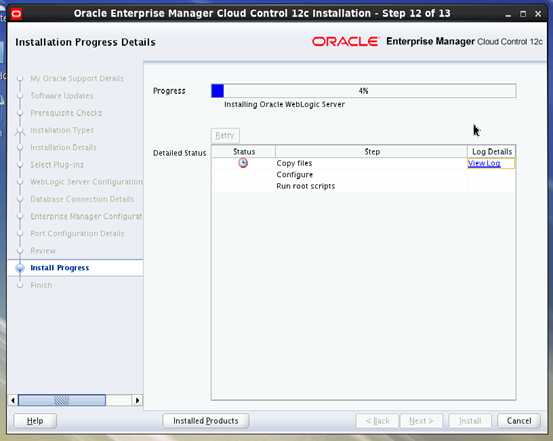Select Review step in sidebar
The height and width of the screenshot is (441, 553).
[x=43, y=251]
